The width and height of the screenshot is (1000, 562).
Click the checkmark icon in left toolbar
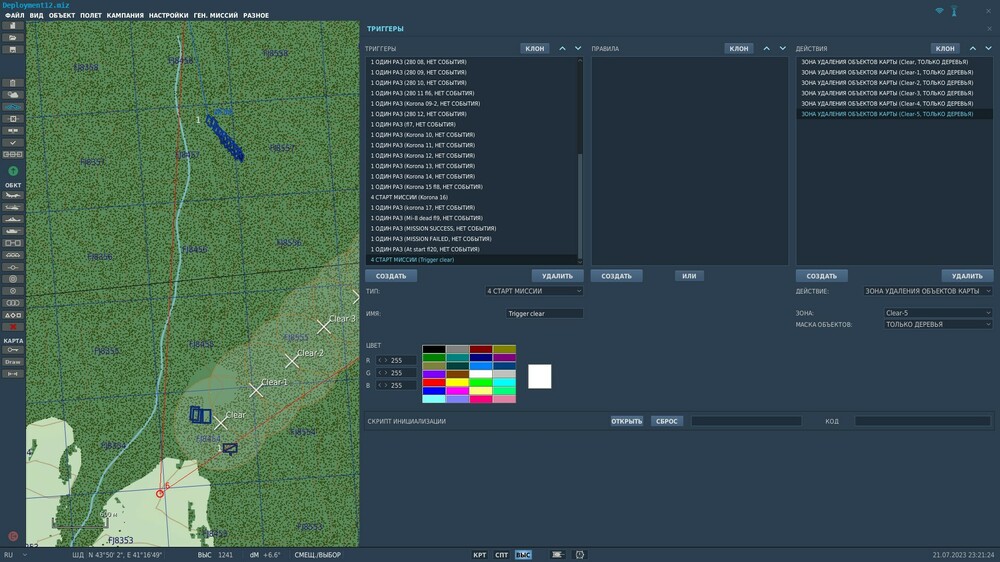[13, 142]
